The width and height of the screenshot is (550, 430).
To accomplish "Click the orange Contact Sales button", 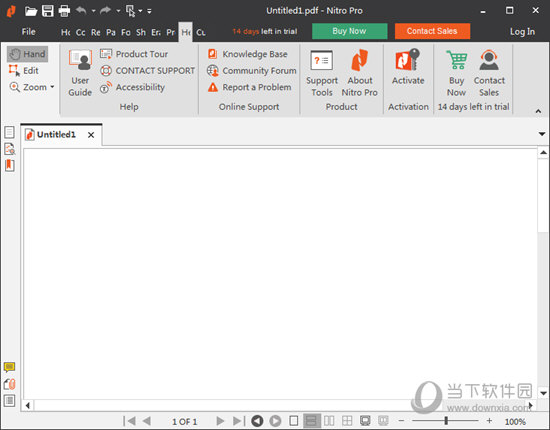I will pyautogui.click(x=432, y=31).
